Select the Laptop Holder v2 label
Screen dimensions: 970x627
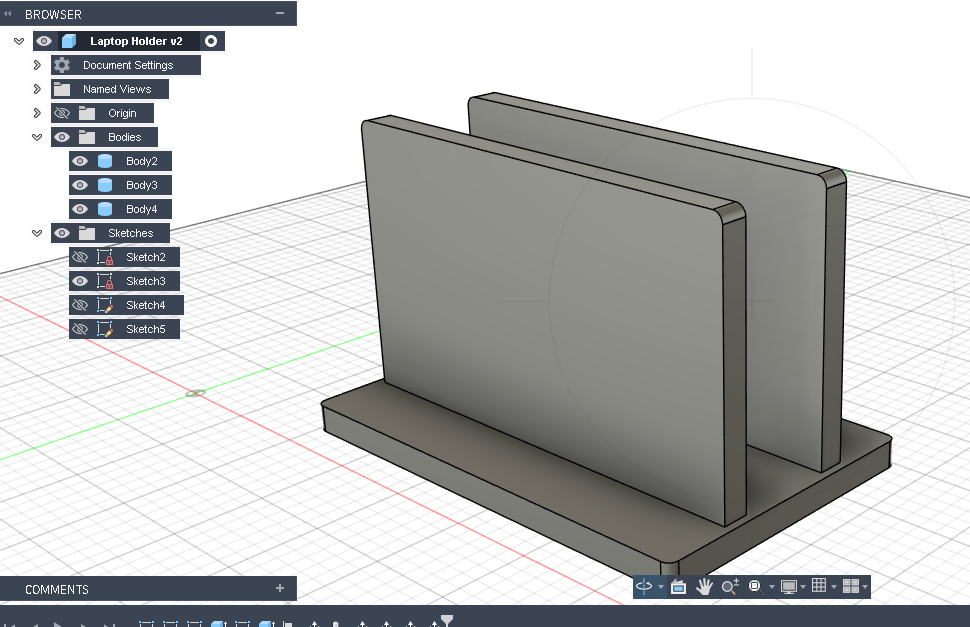[136, 41]
